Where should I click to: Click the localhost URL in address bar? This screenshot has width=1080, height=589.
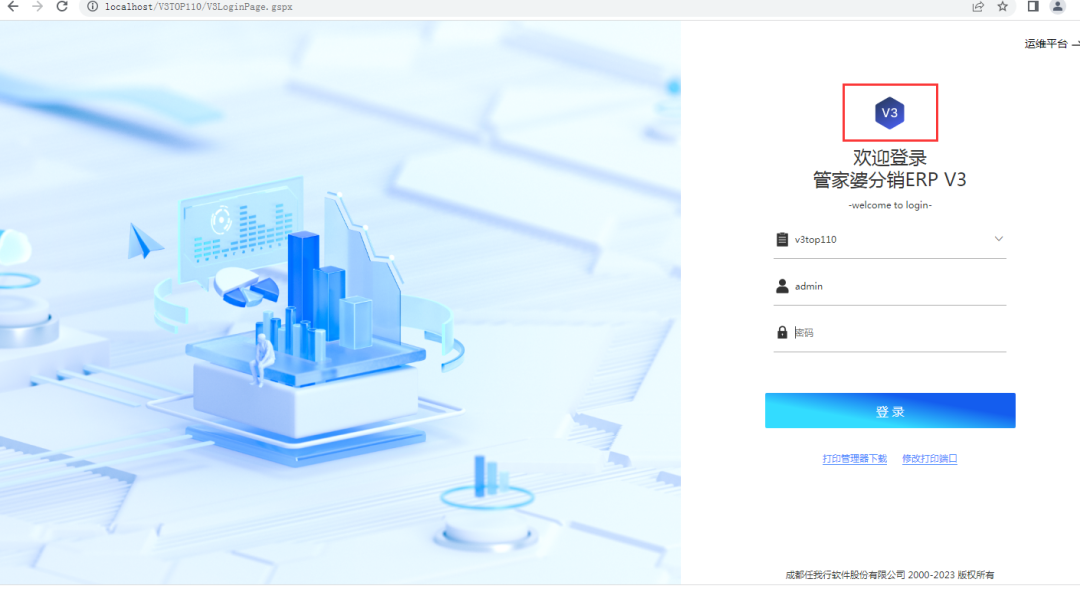click(198, 7)
